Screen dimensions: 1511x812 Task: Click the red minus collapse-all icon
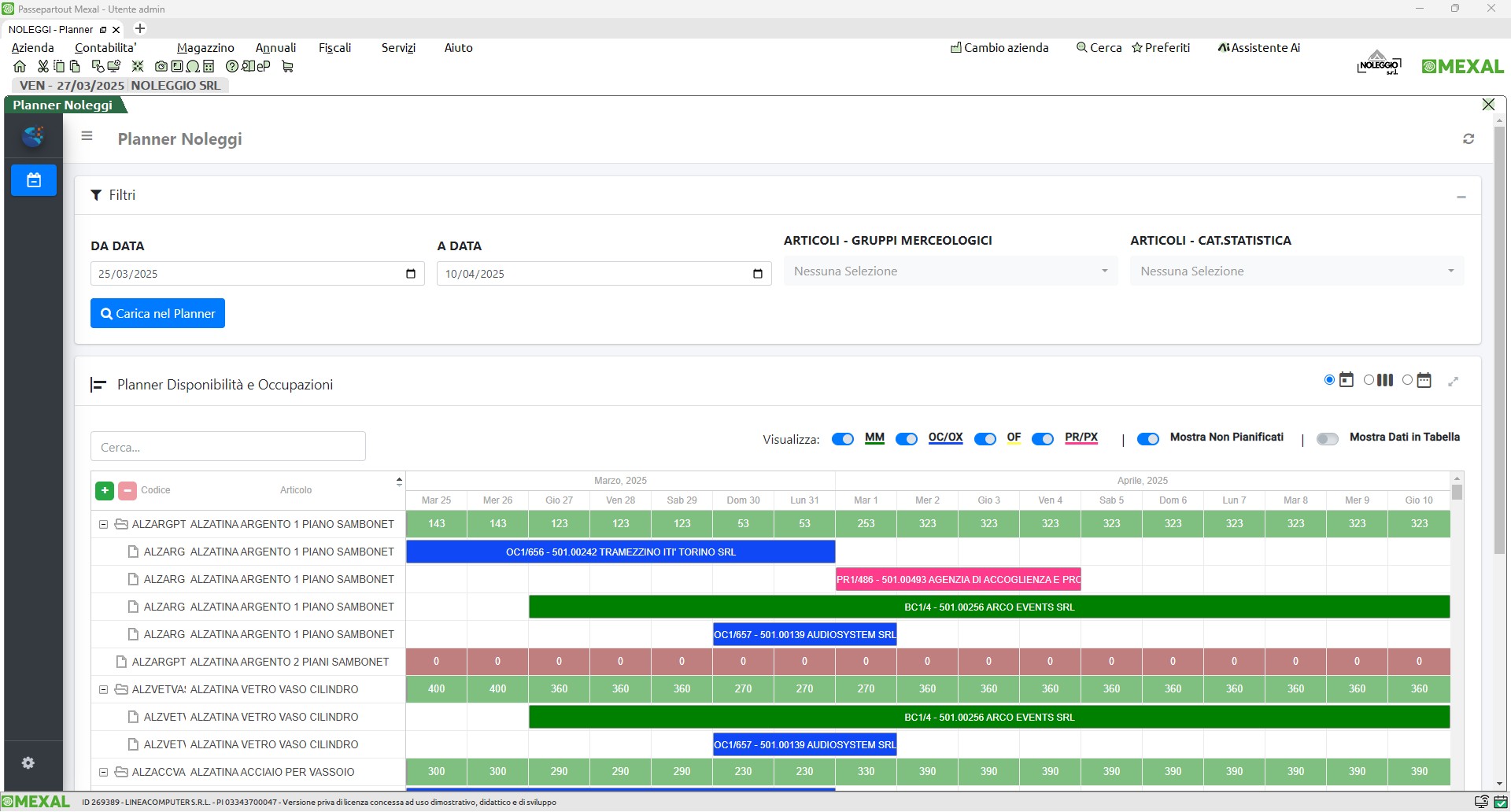coord(127,490)
